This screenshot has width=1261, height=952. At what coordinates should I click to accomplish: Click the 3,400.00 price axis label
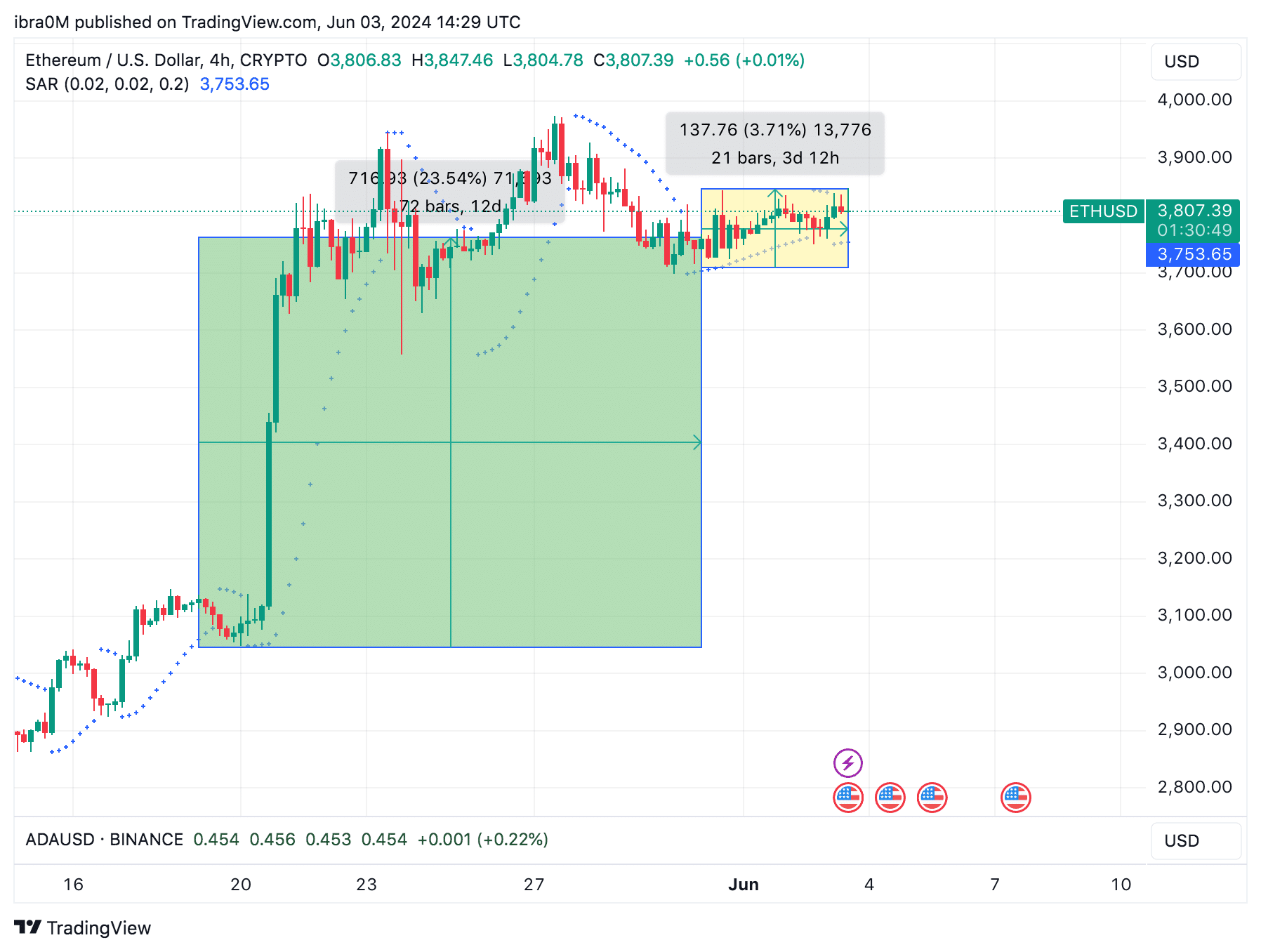pyautogui.click(x=1194, y=444)
